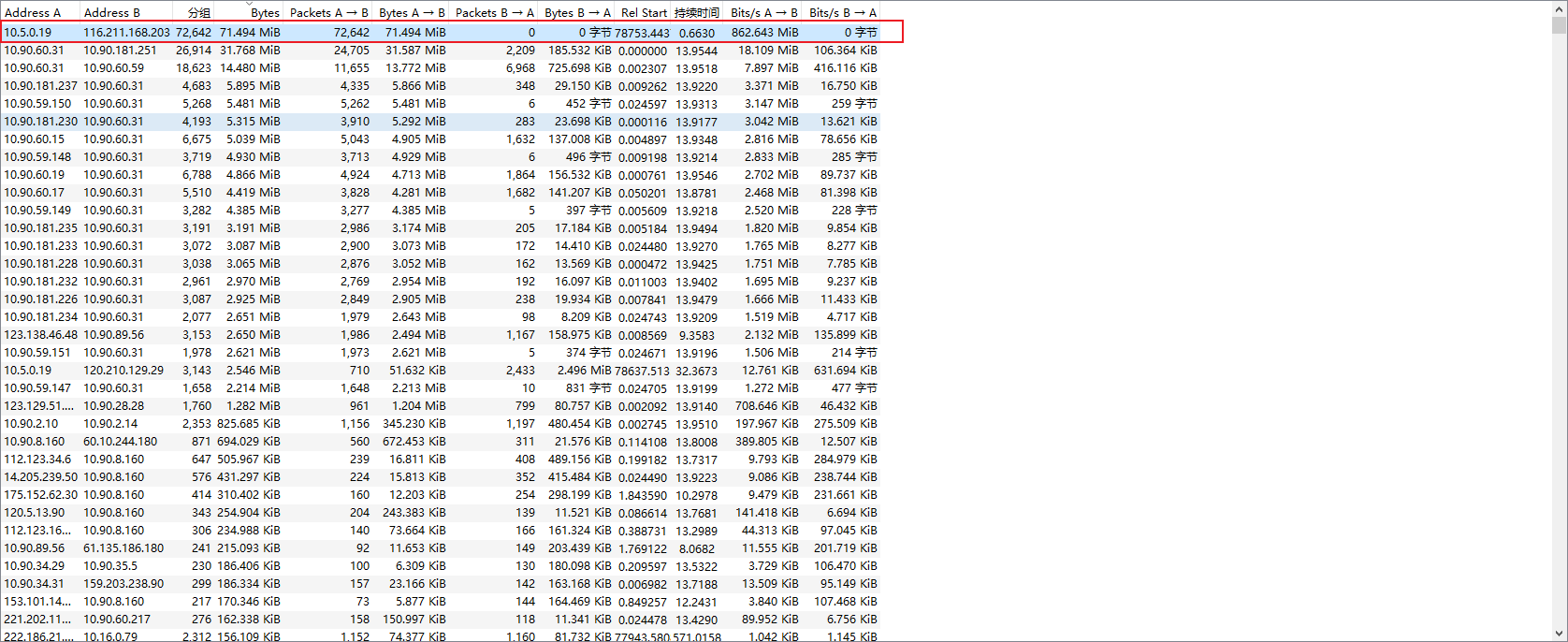Screen dimensions: 1568x642
Task: Select the highlighted row with address 116.211.168.203
Action: [x=126, y=33]
